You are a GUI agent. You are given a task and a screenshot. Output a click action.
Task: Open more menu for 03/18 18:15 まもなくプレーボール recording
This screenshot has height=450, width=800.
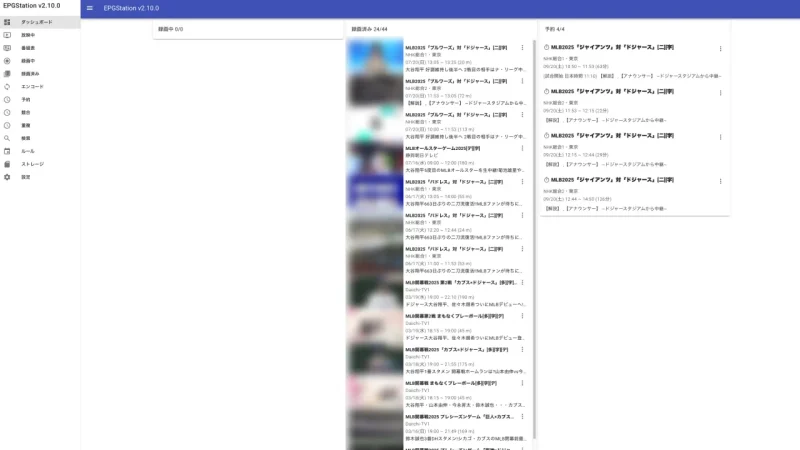click(x=522, y=383)
